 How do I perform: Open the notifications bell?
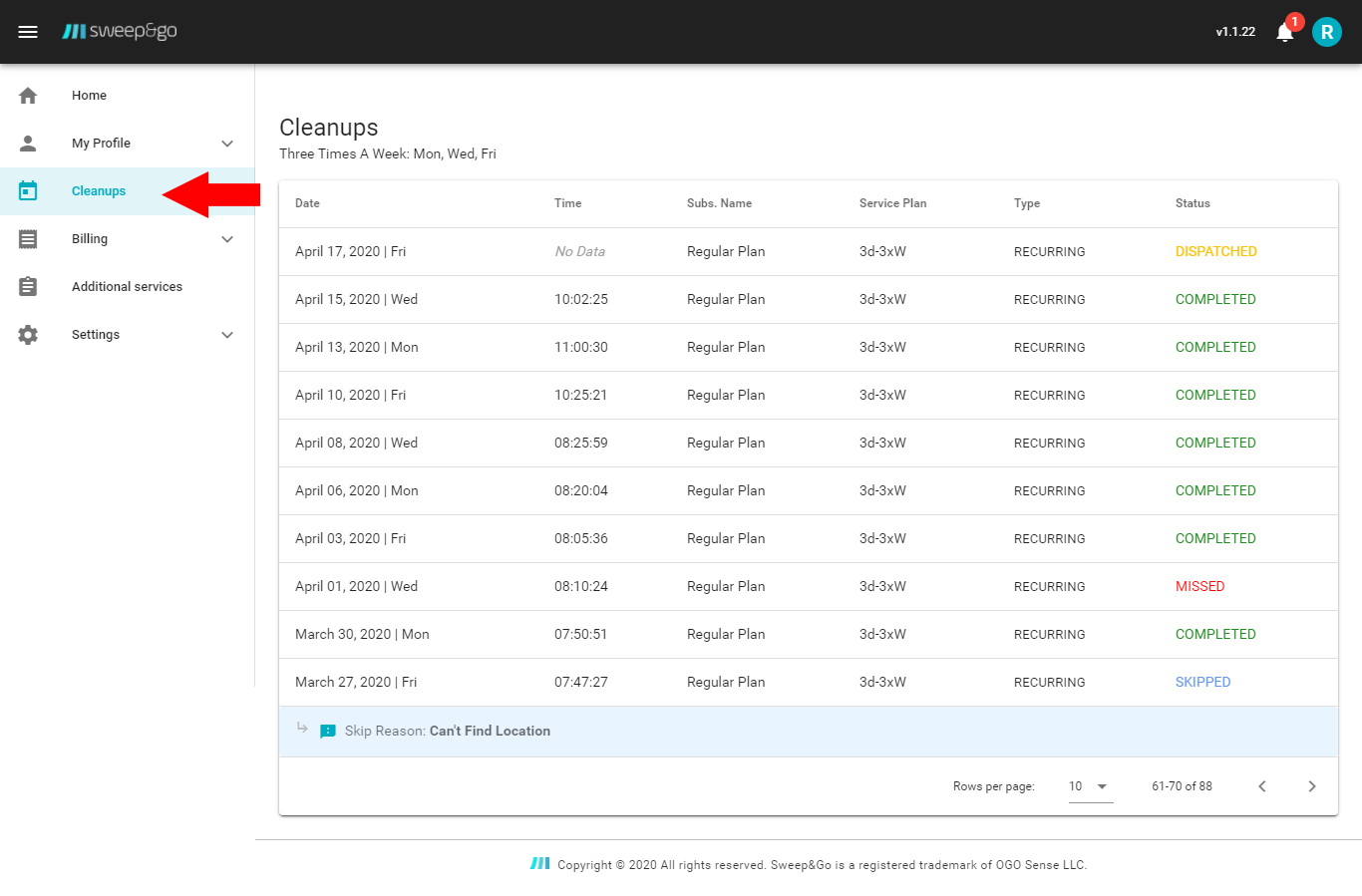point(1285,32)
